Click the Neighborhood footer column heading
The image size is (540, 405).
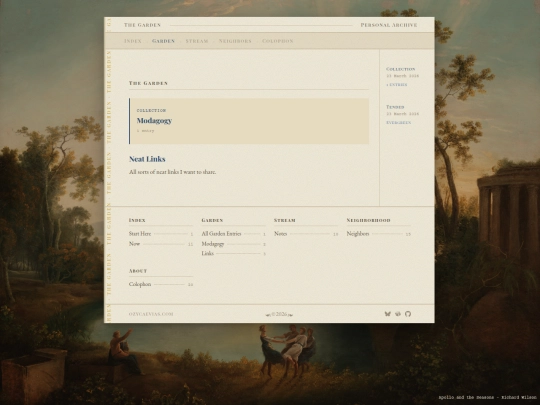pos(368,220)
